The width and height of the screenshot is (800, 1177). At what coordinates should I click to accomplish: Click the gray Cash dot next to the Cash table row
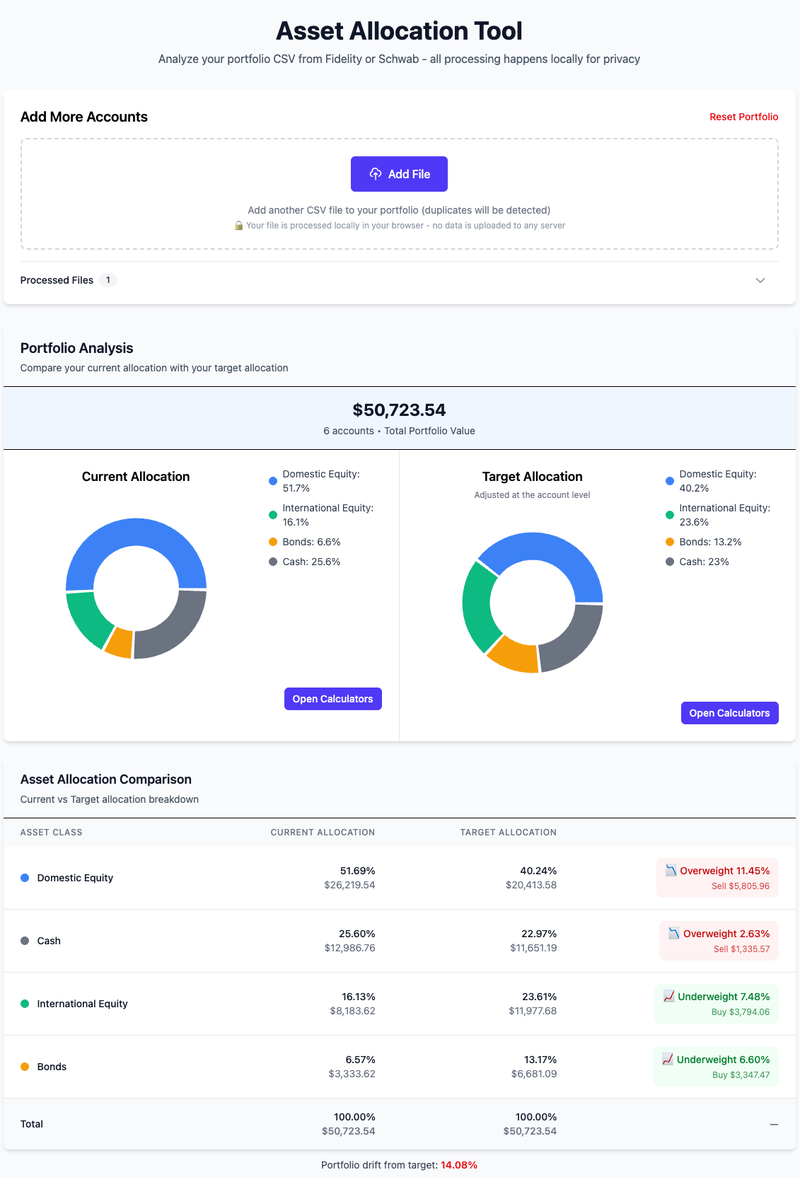pos(24,940)
